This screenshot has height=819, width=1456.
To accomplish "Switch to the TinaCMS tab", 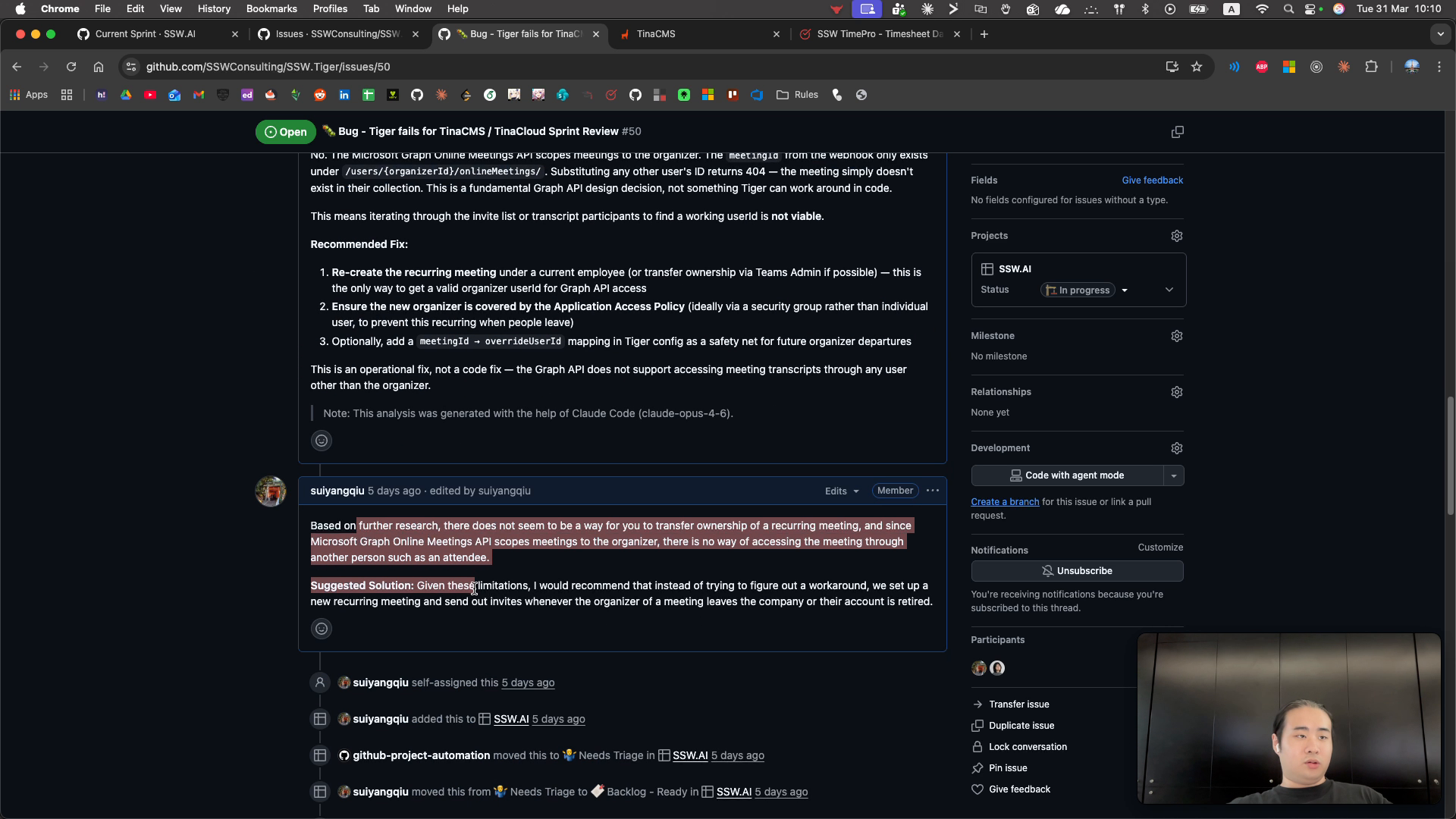I will tap(656, 34).
